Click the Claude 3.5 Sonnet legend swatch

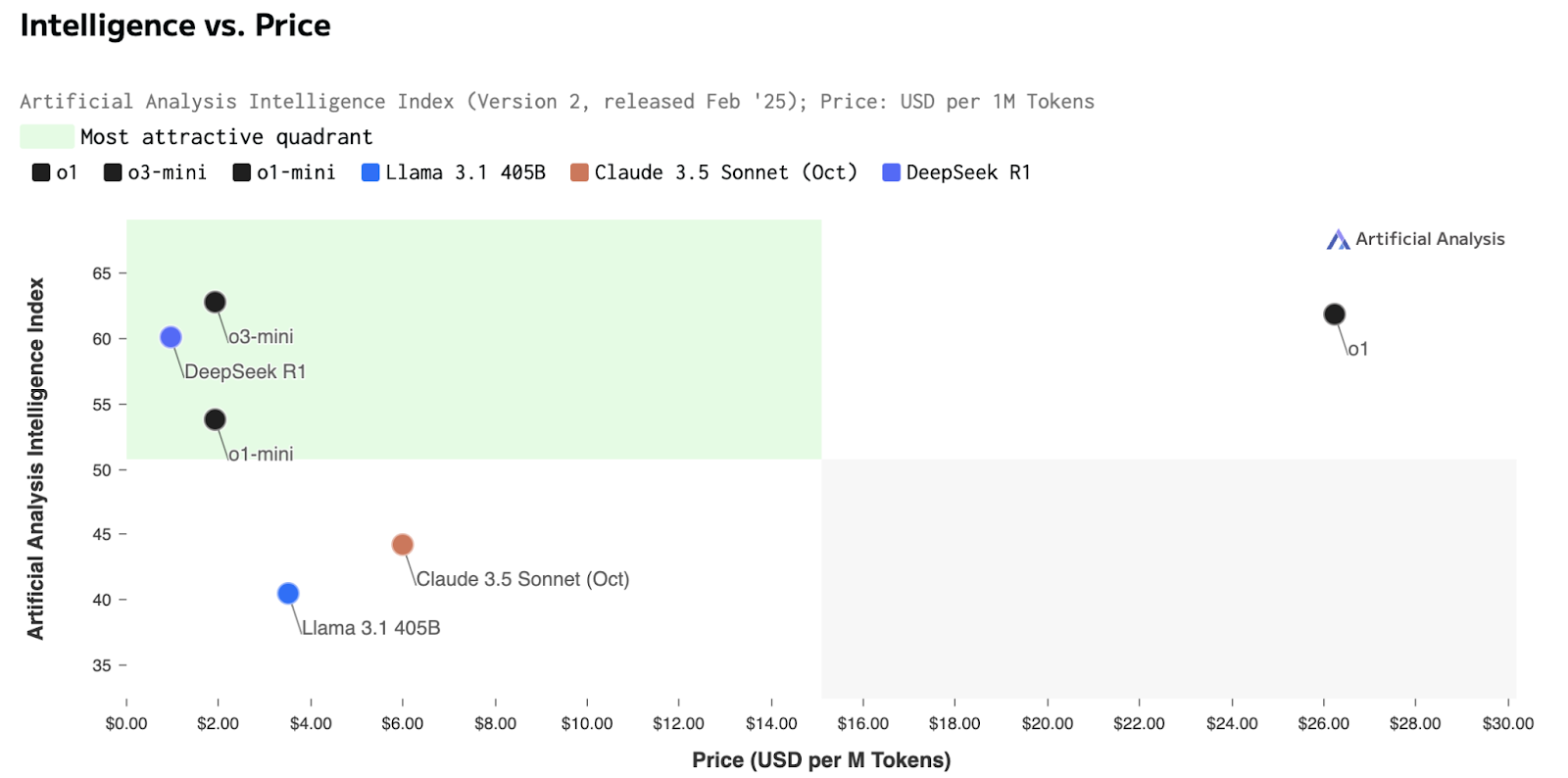pyautogui.click(x=580, y=172)
